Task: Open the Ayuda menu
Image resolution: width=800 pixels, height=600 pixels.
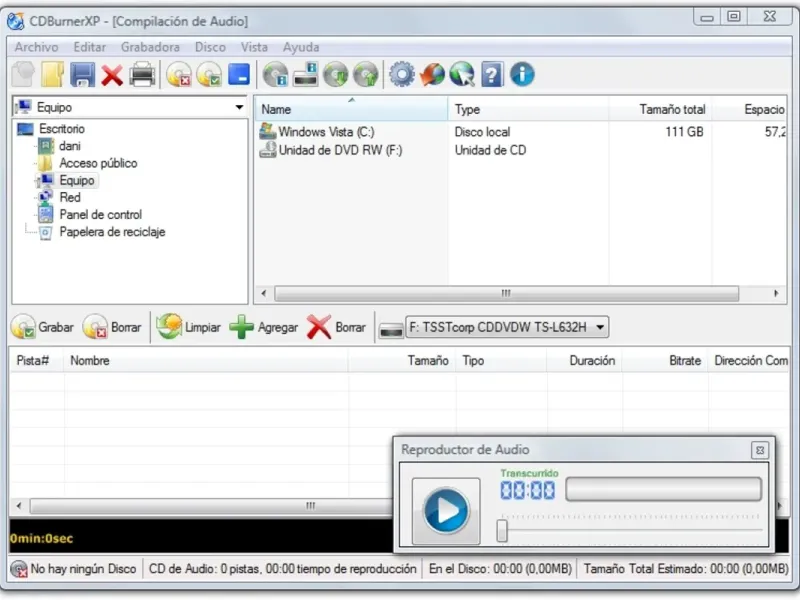Action: 301,47
